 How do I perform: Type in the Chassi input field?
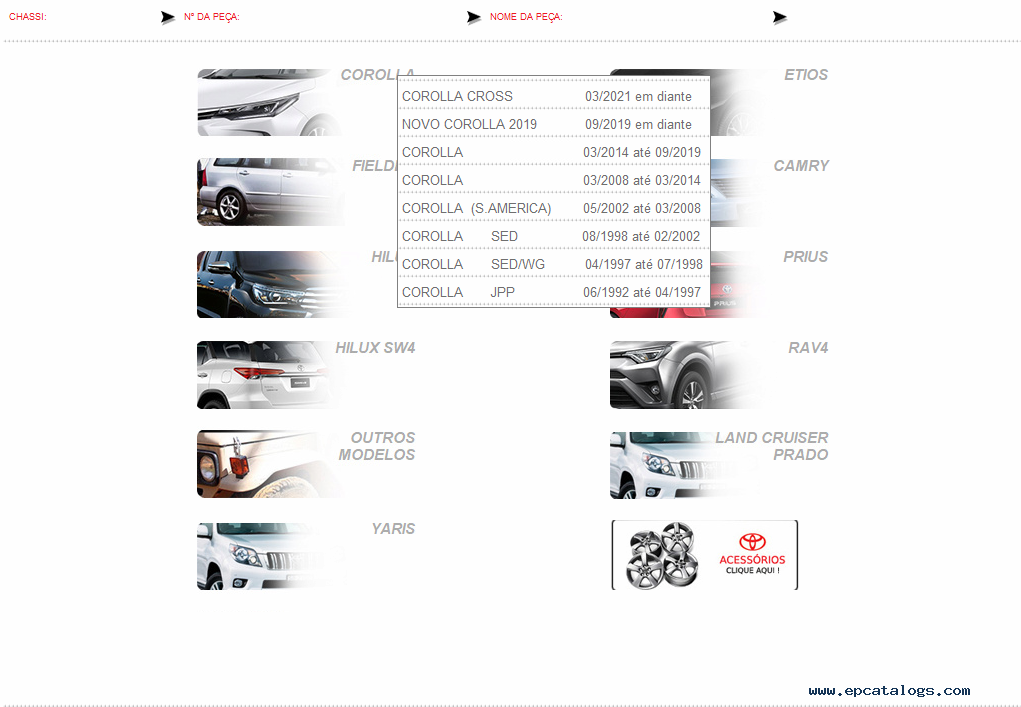tap(100, 17)
